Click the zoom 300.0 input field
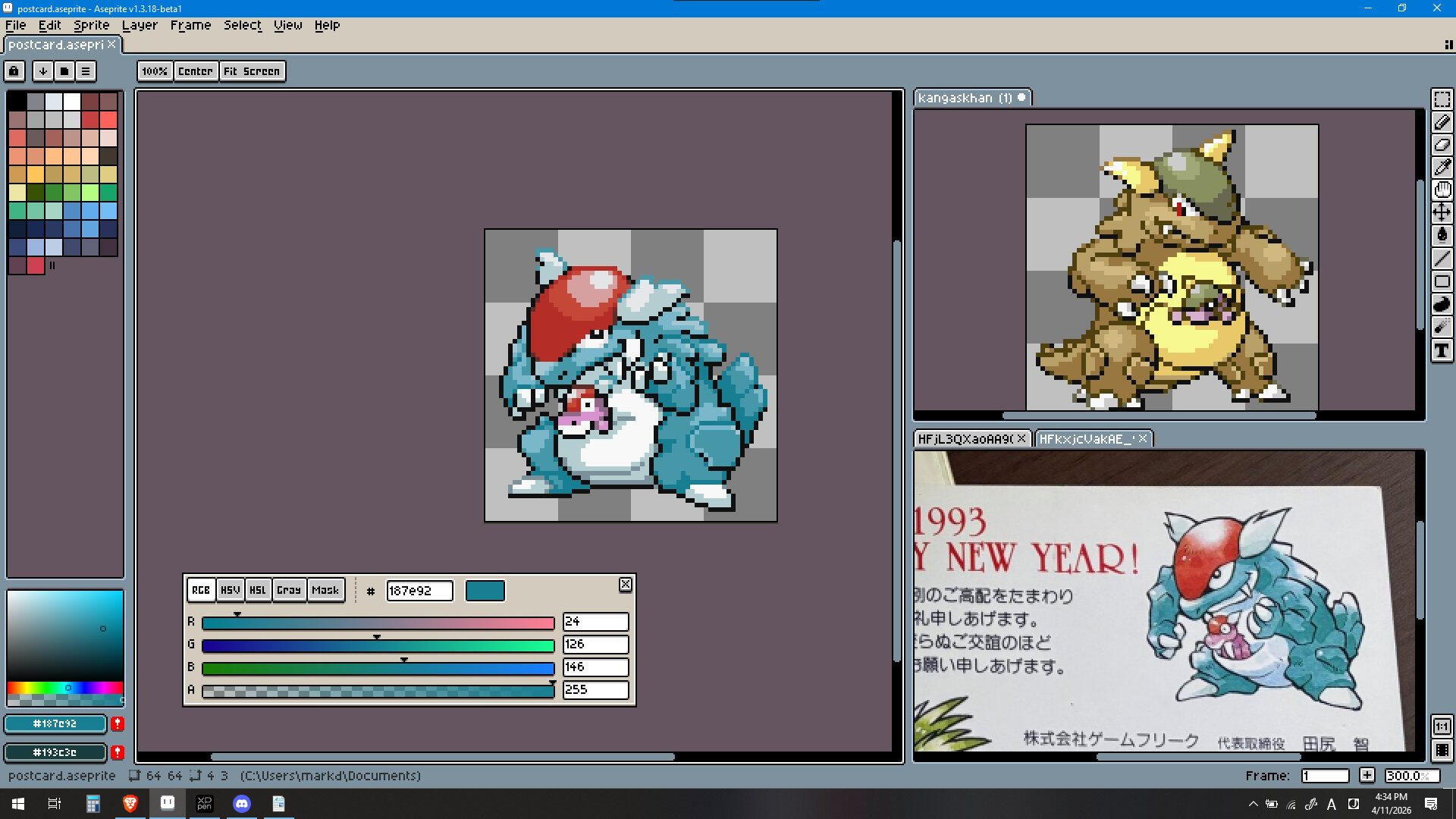 (1411, 776)
